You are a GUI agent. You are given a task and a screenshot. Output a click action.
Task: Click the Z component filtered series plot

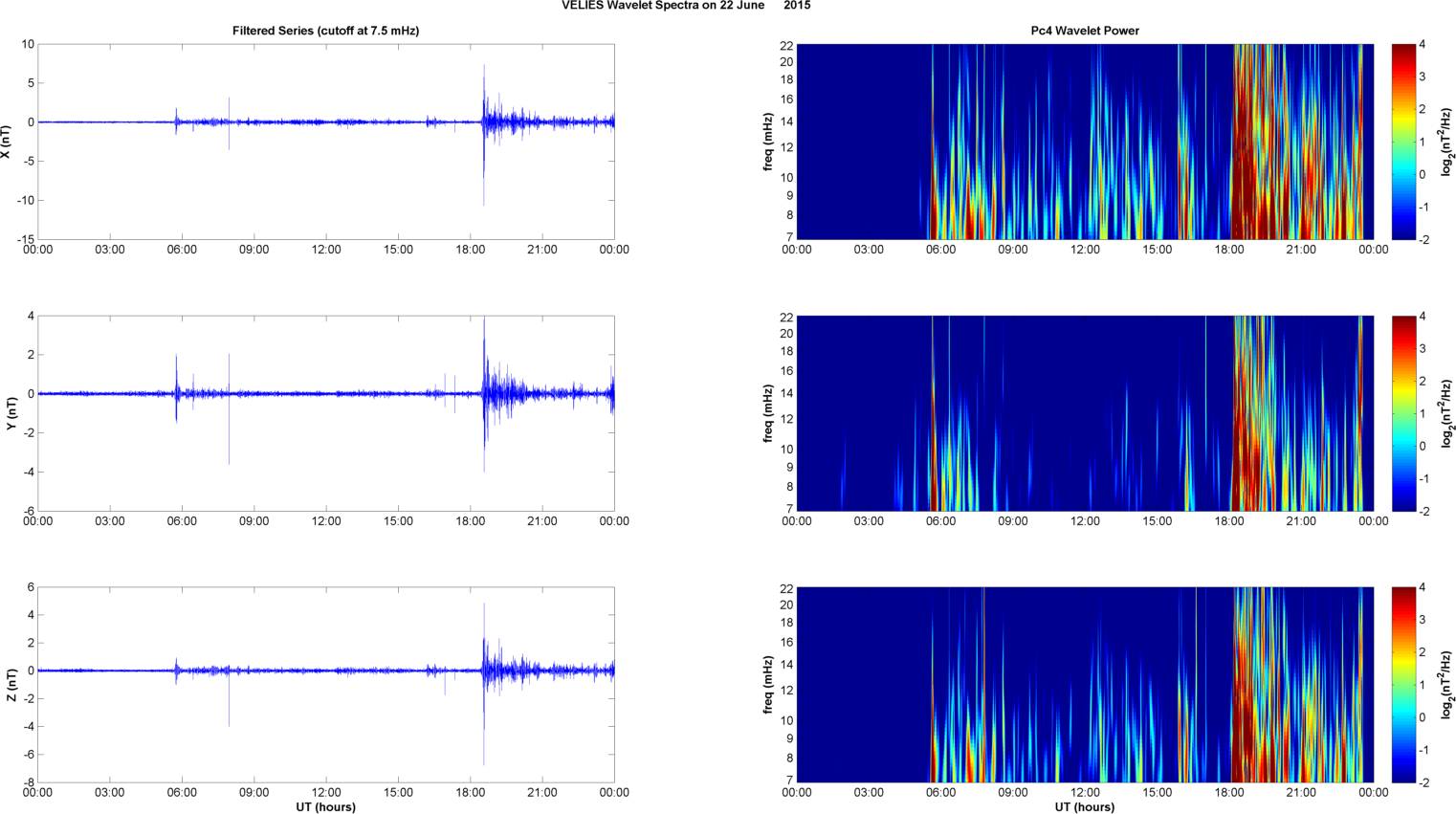pyautogui.click(x=325, y=685)
